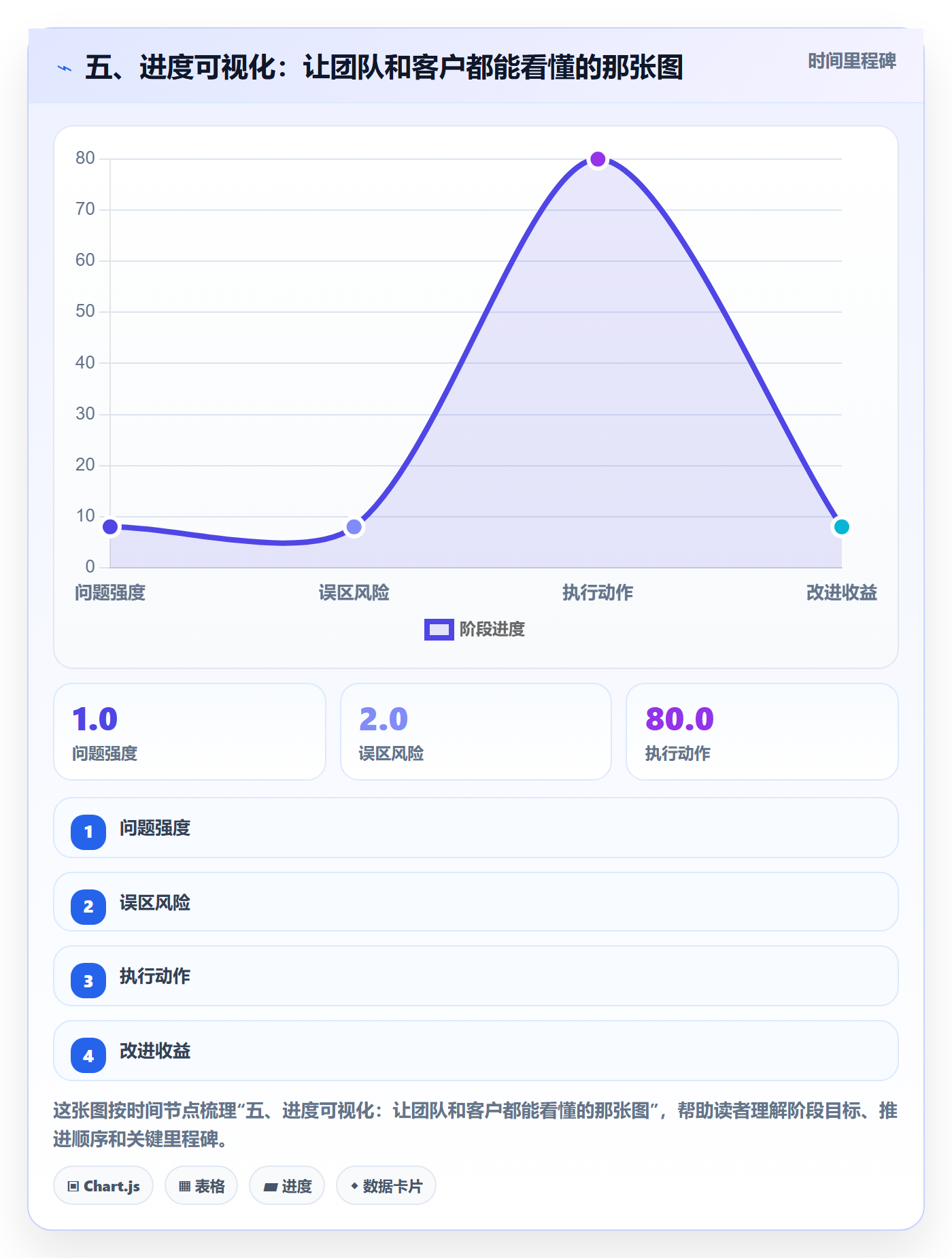Click the description paragraph starting 这张图按时间节点

click(x=475, y=1125)
